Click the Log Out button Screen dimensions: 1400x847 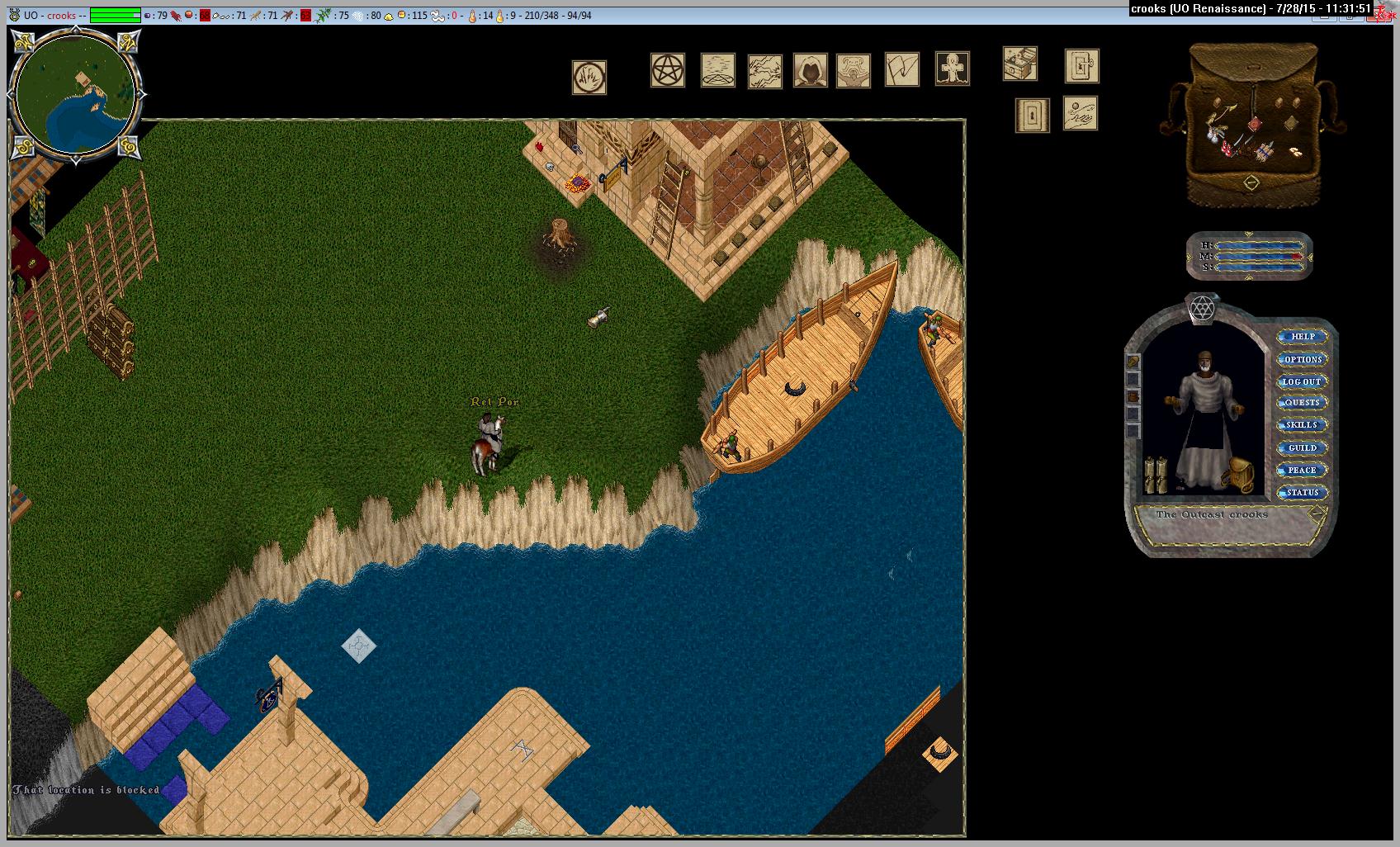[1303, 381]
